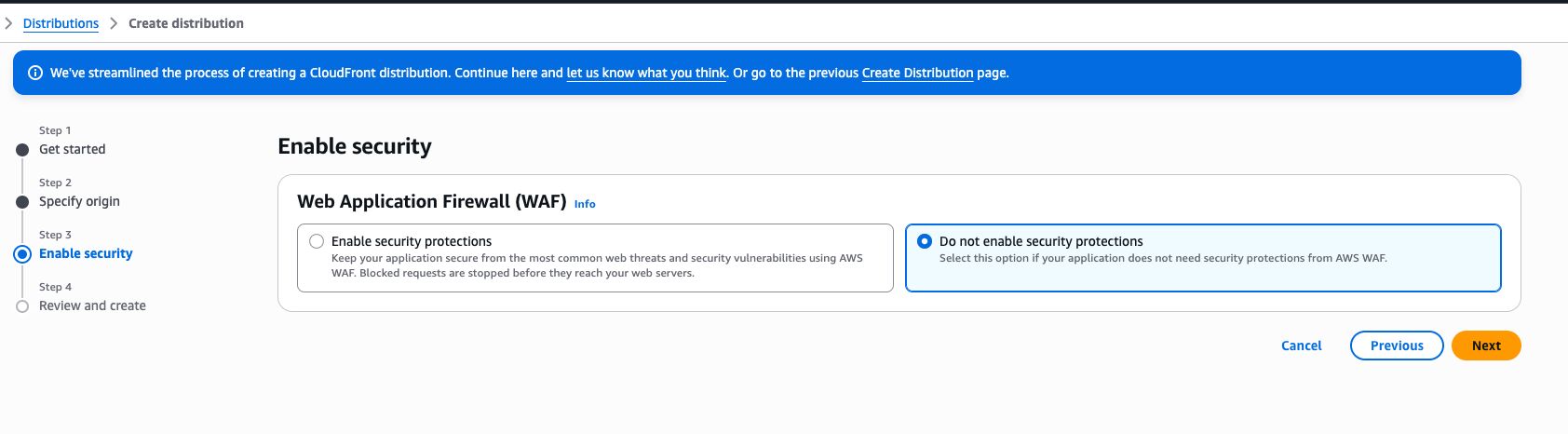1568x434 pixels.
Task: Go to the previous Create Distribution page link
Action: tap(917, 73)
